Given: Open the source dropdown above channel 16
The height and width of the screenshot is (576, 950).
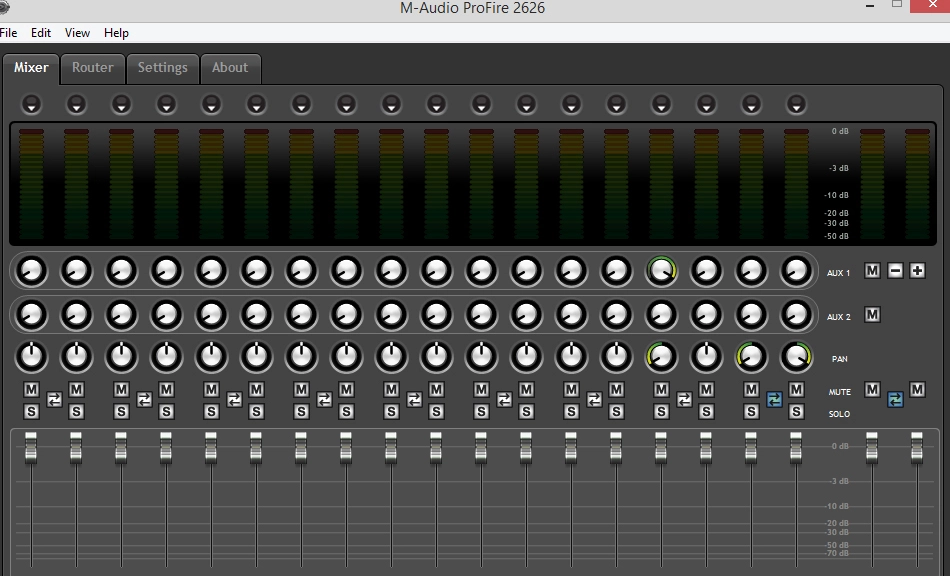Looking at the screenshot, I should (706, 104).
